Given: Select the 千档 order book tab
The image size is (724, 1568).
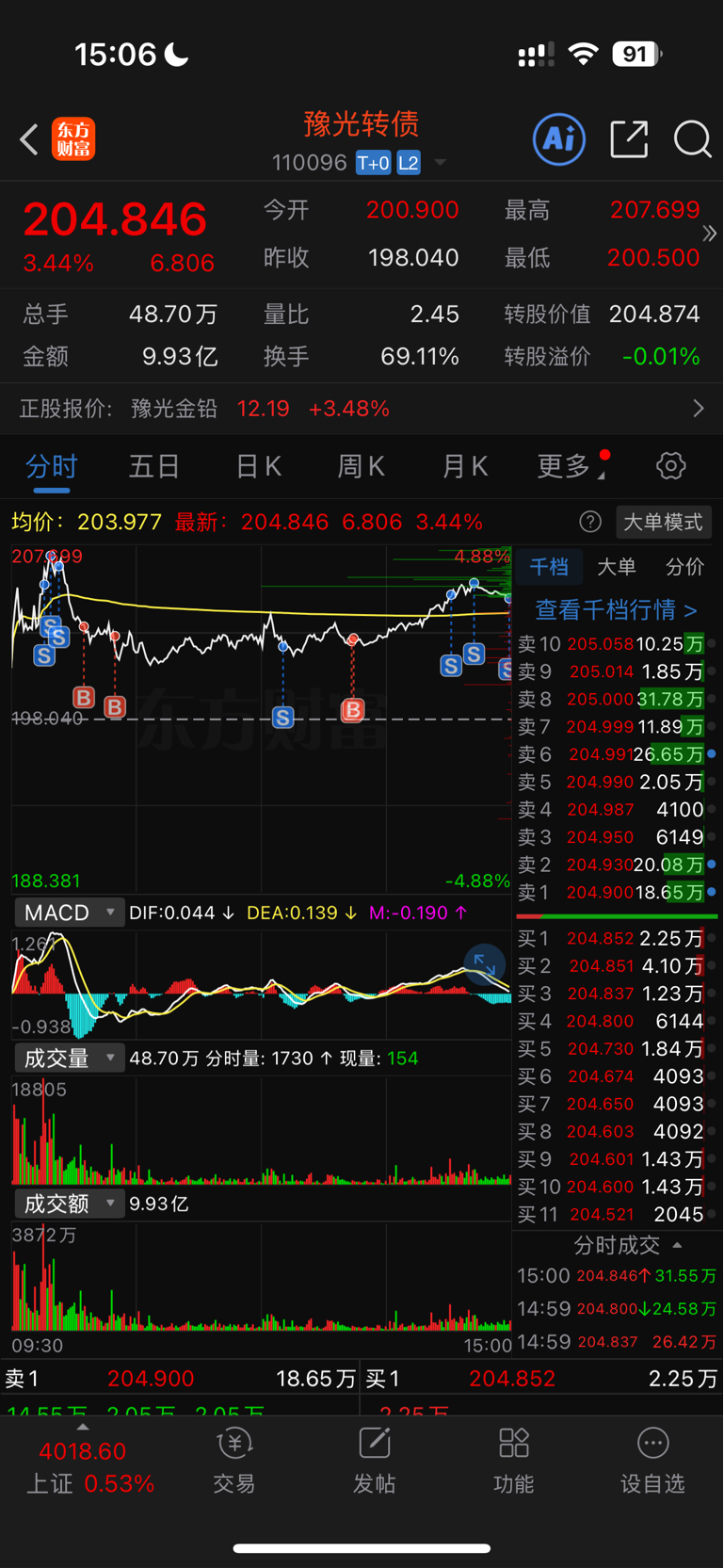Looking at the screenshot, I should (549, 566).
